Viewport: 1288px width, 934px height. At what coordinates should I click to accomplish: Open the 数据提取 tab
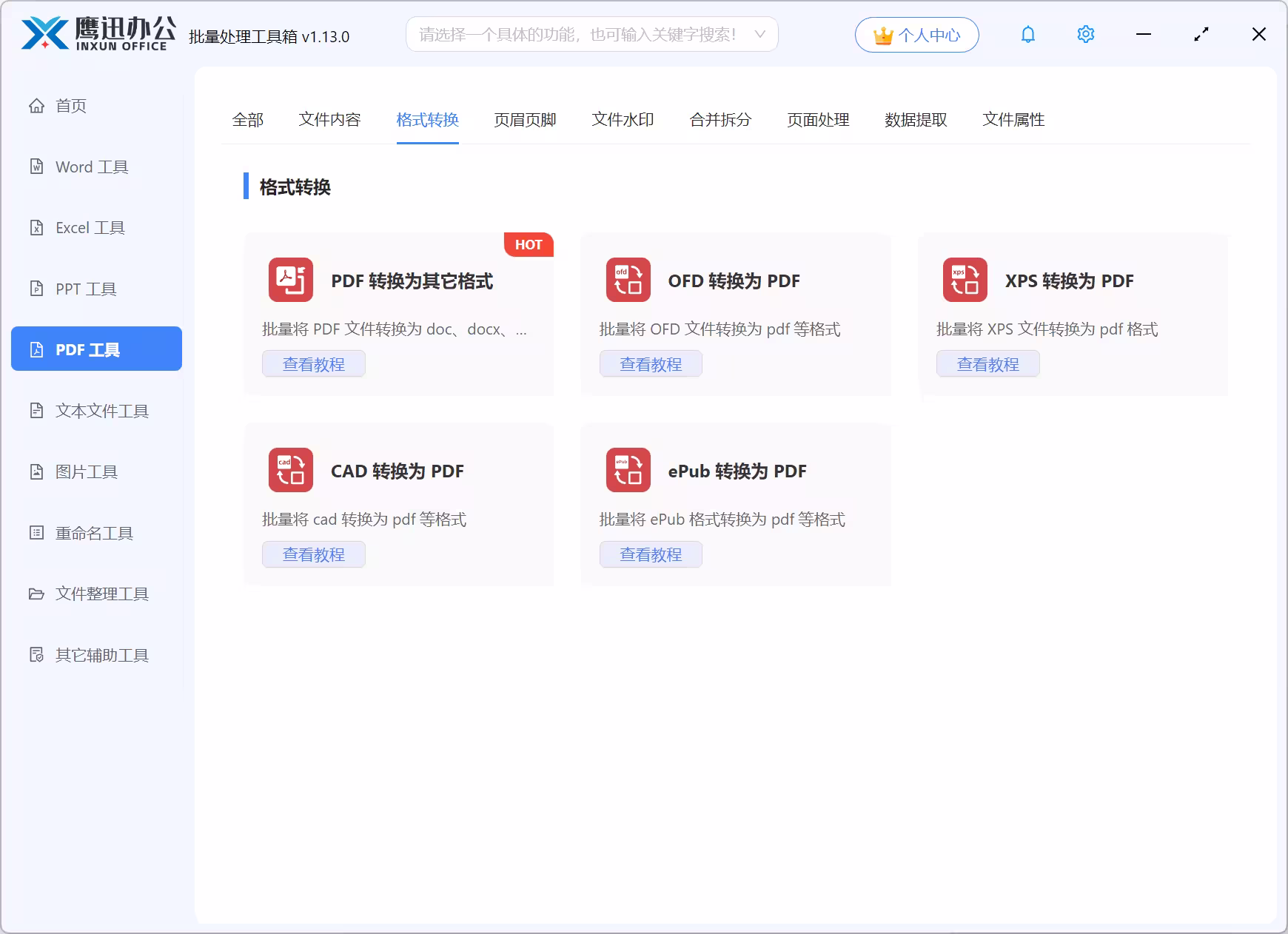[916, 120]
